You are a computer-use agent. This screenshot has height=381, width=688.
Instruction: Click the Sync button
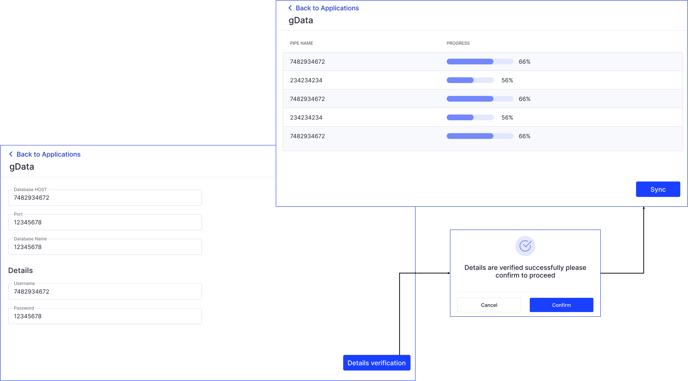[658, 189]
